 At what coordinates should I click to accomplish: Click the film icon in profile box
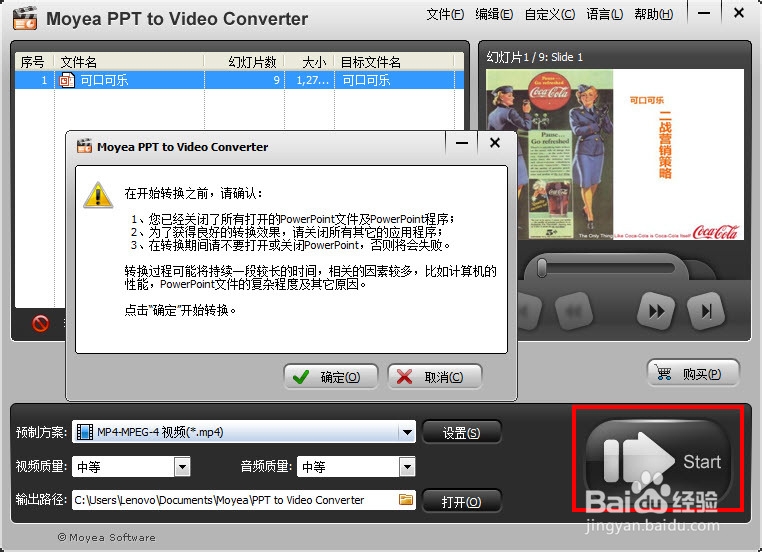(85, 431)
